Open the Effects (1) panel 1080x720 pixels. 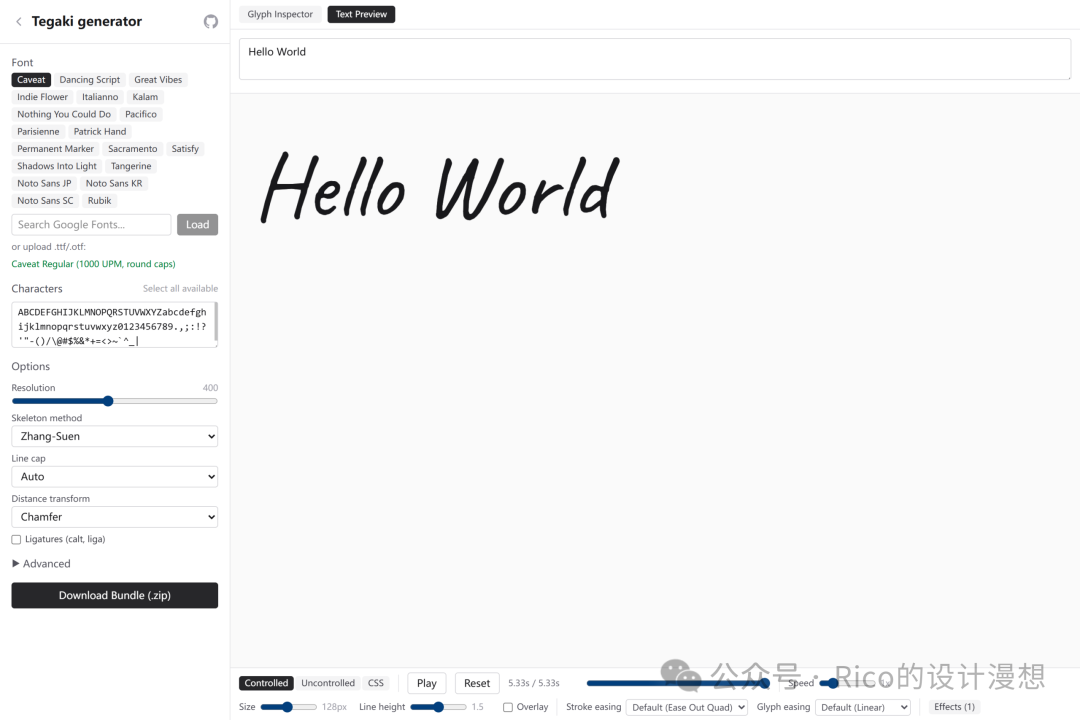(954, 707)
